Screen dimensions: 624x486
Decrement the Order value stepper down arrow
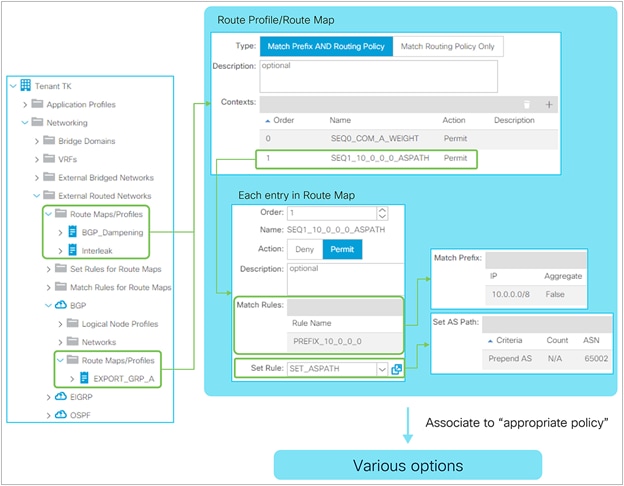[382, 217]
